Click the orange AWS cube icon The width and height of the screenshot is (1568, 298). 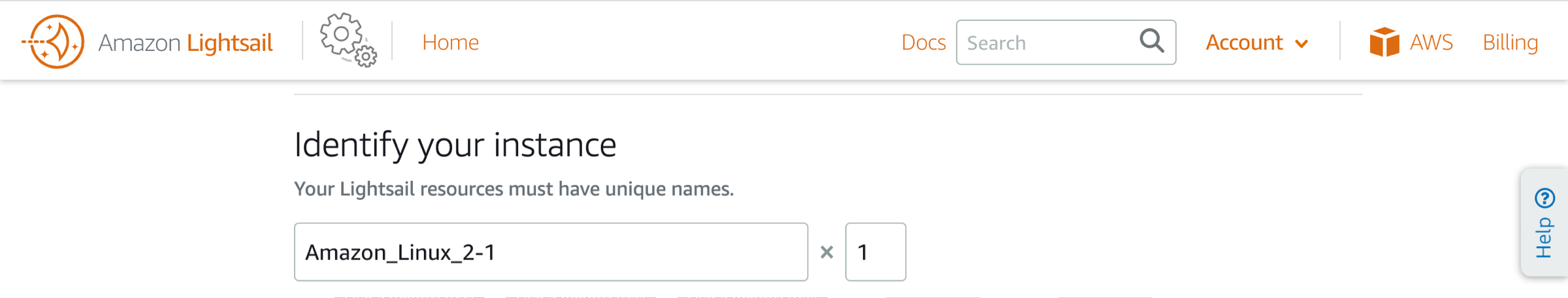[1384, 42]
